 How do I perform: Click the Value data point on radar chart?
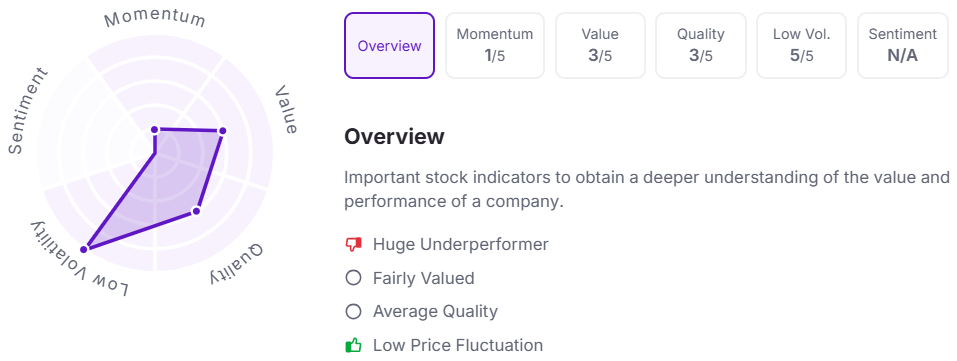pos(222,131)
